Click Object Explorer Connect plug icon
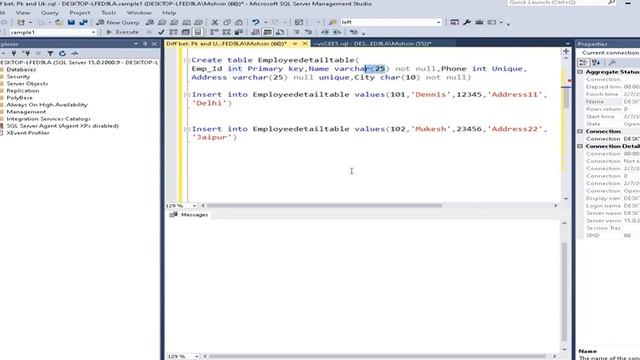The image size is (640, 360). (x=13, y=53)
